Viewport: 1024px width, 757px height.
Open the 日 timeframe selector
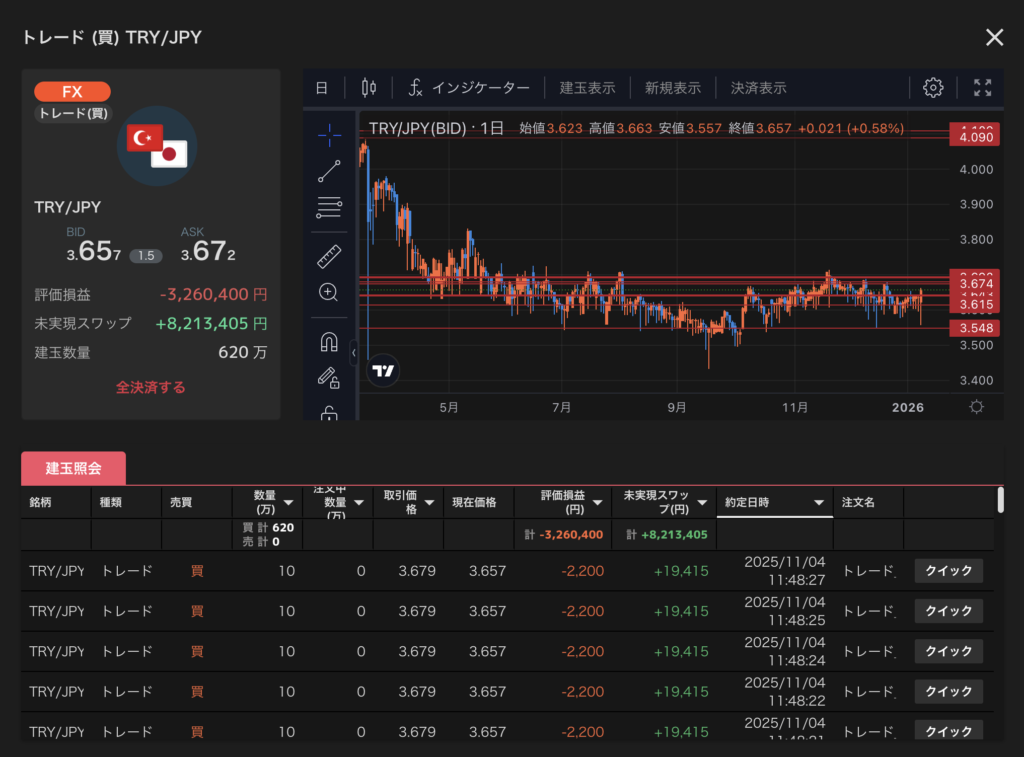(322, 88)
